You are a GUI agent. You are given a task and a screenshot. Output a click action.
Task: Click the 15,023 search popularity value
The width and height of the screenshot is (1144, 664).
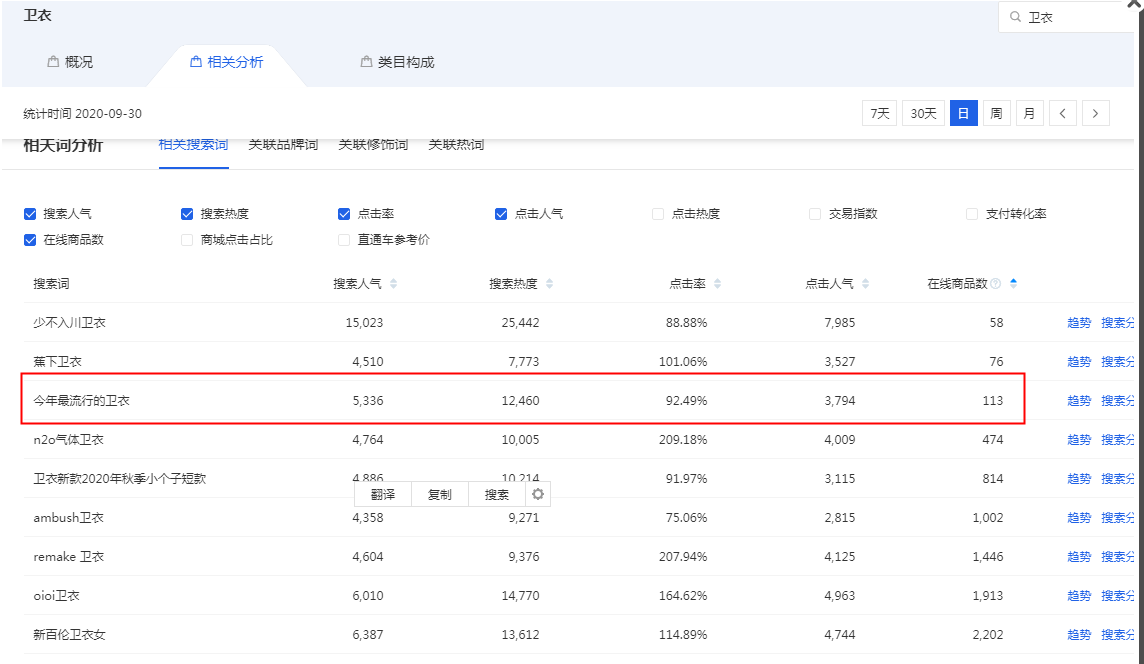364,323
